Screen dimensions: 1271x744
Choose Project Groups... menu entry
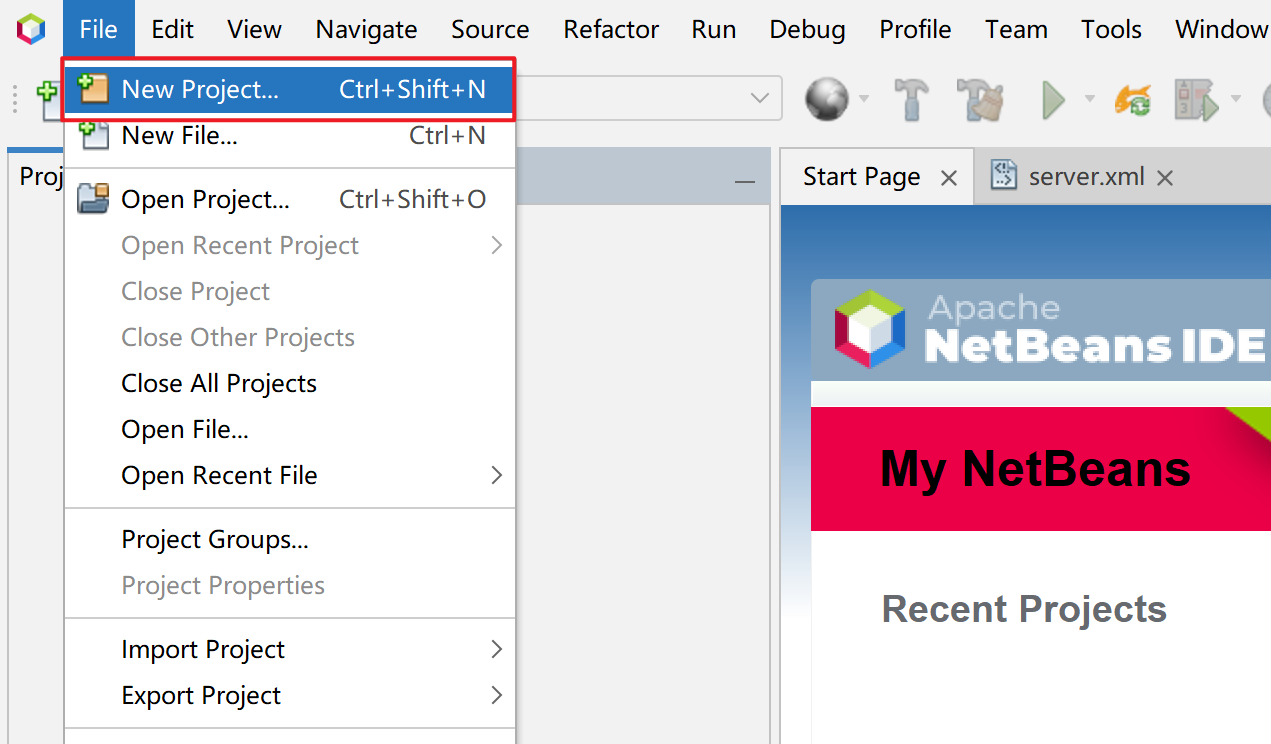point(289,539)
